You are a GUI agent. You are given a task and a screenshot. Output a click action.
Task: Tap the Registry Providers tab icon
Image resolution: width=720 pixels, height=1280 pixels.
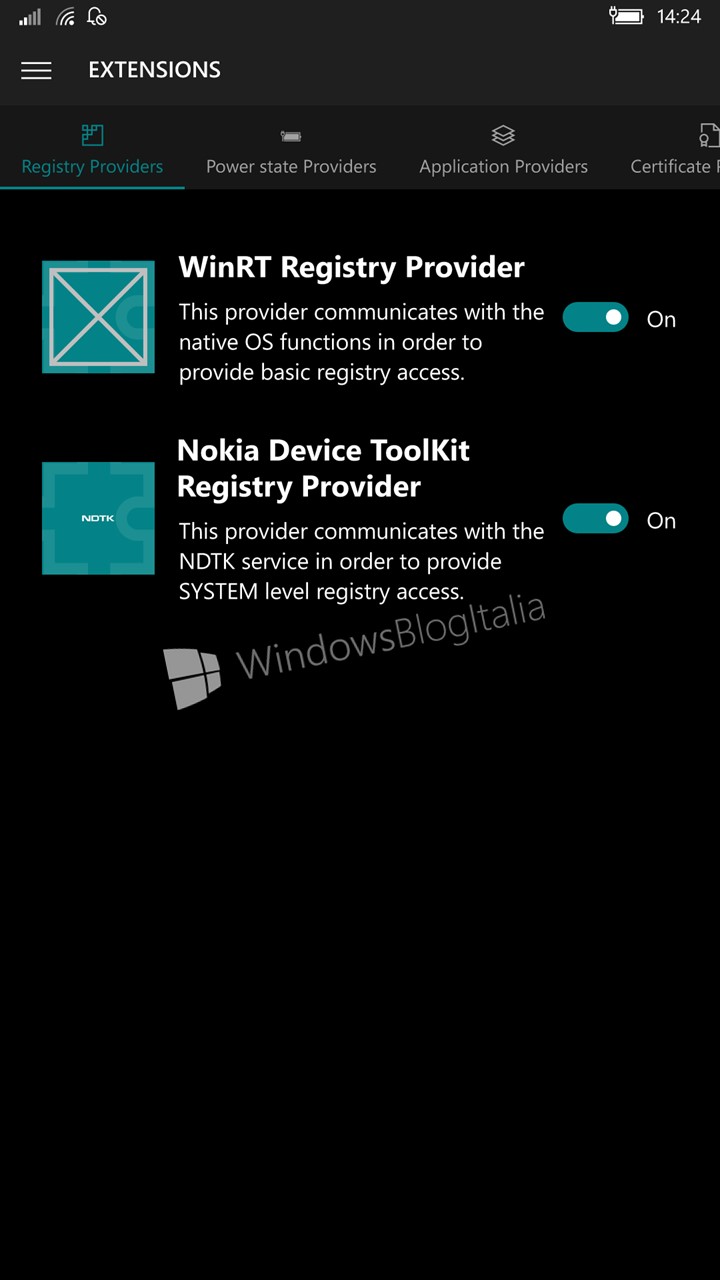(92, 135)
